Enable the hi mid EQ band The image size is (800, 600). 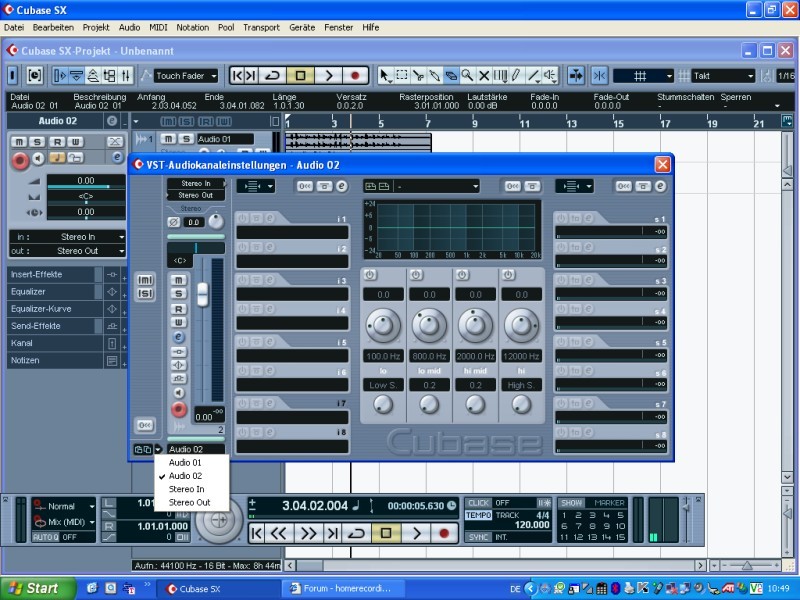462,275
